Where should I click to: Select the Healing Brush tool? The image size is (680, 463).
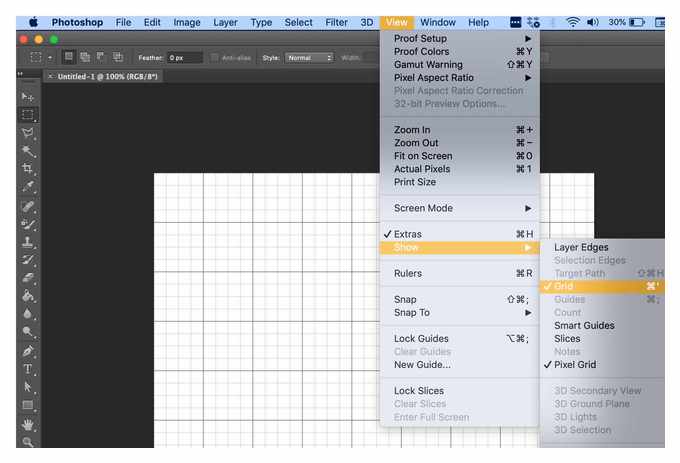pyautogui.click(x=28, y=206)
